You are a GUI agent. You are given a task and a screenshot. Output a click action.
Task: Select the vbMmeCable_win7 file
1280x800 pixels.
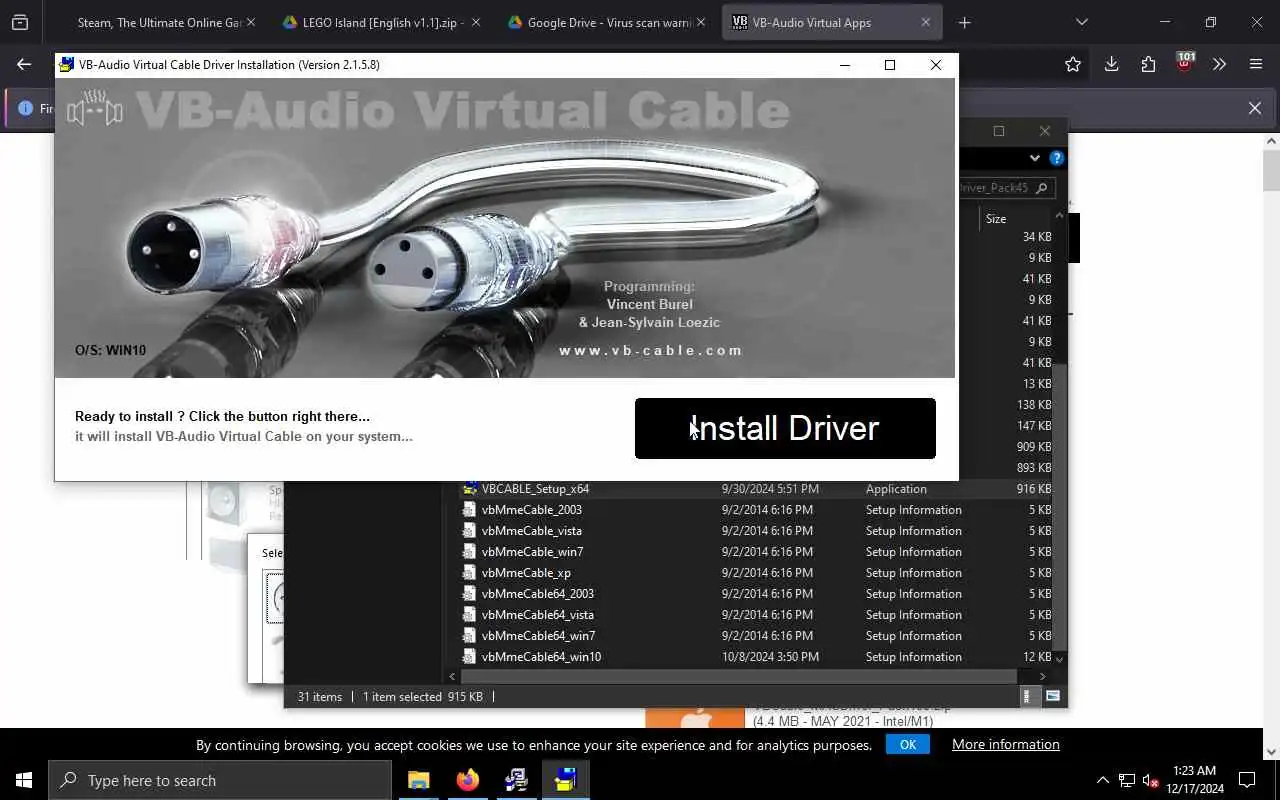(756, 552)
